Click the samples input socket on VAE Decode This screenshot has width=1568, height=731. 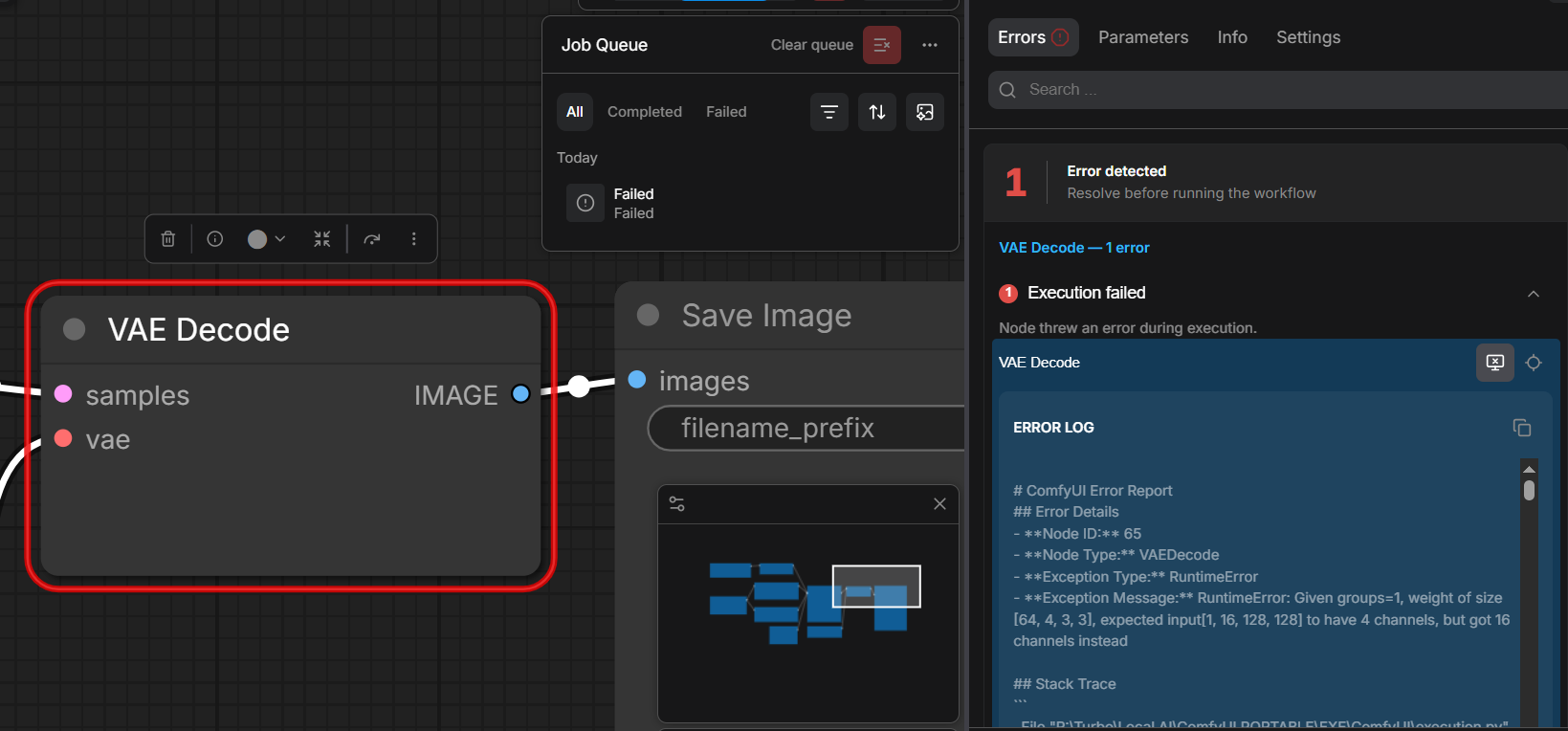[63, 393]
